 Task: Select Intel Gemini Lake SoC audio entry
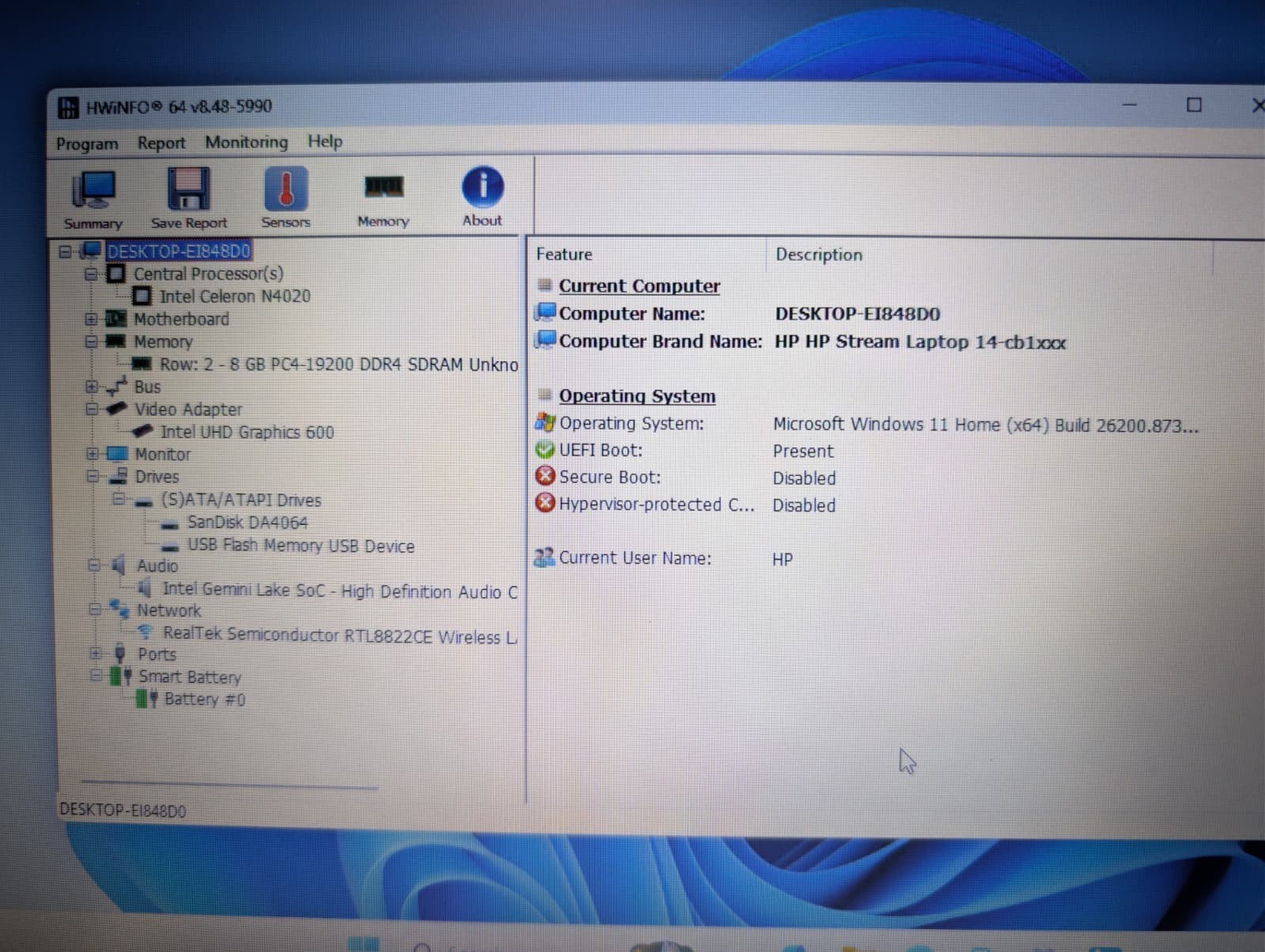pyautogui.click(x=340, y=591)
